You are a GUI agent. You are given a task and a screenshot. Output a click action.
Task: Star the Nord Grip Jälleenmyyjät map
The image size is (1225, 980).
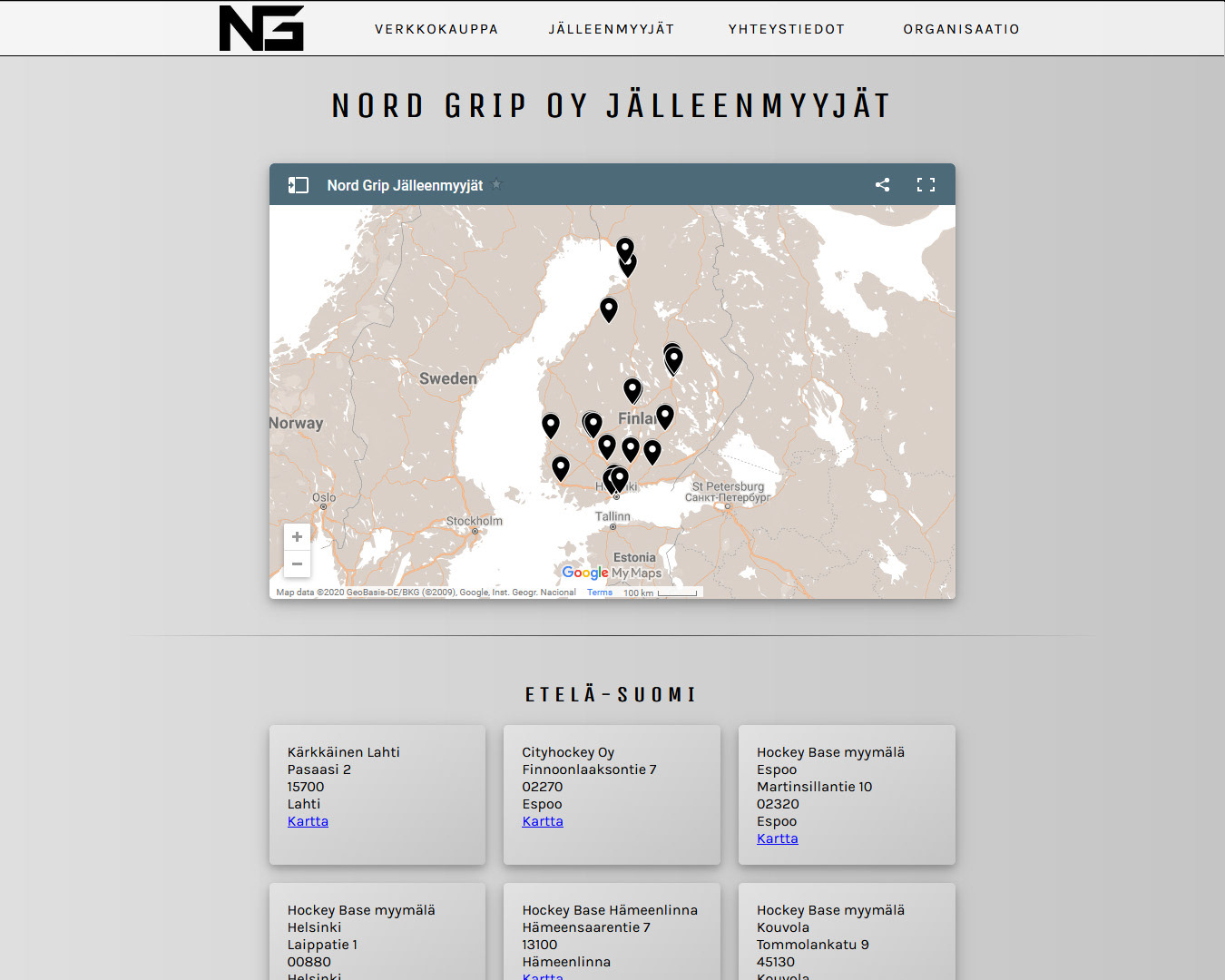tap(496, 185)
